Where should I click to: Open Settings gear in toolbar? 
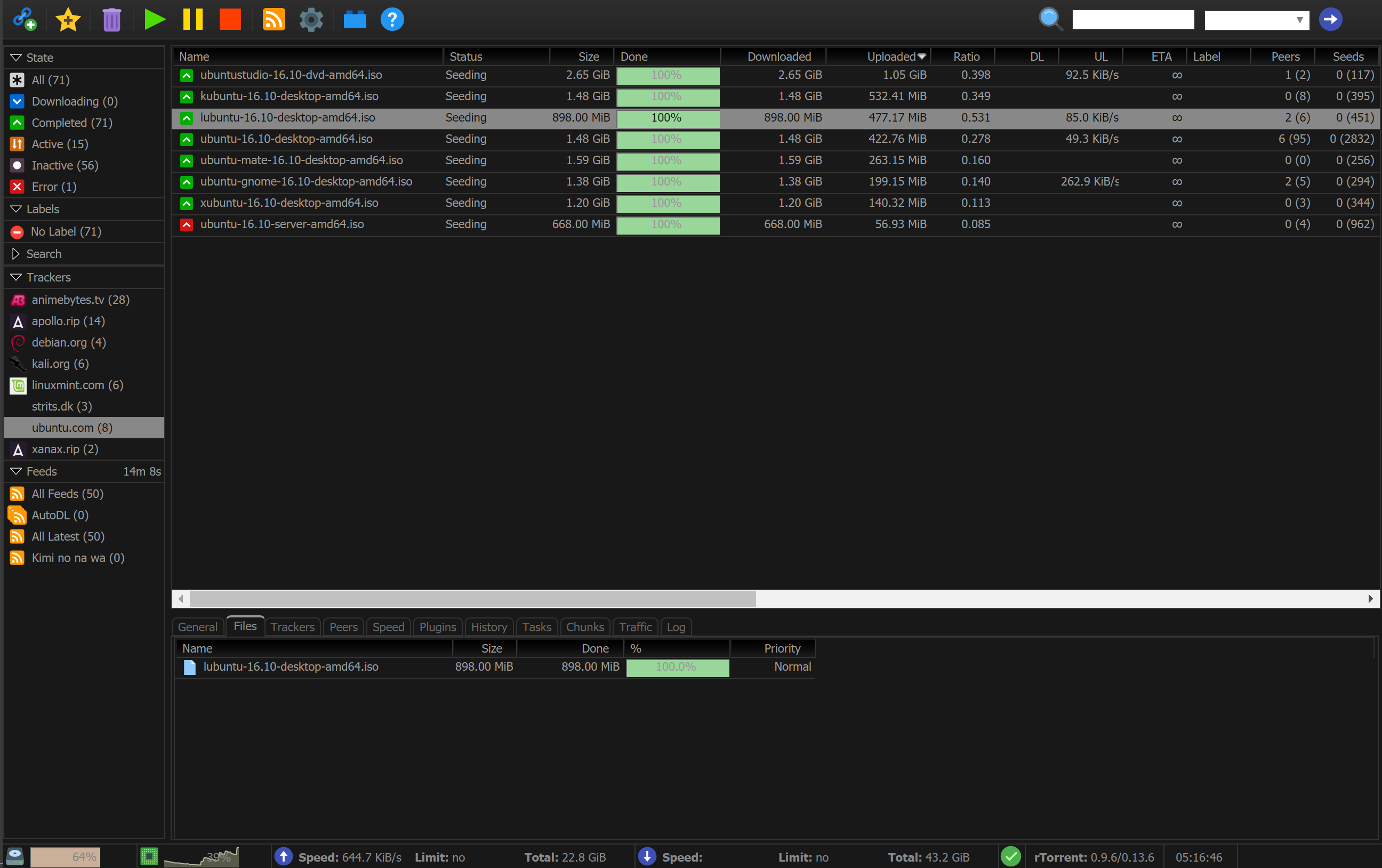(311, 19)
